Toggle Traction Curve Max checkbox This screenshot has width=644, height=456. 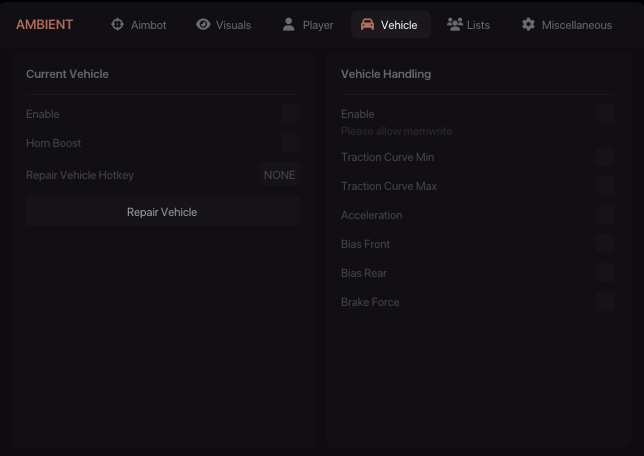coord(605,186)
